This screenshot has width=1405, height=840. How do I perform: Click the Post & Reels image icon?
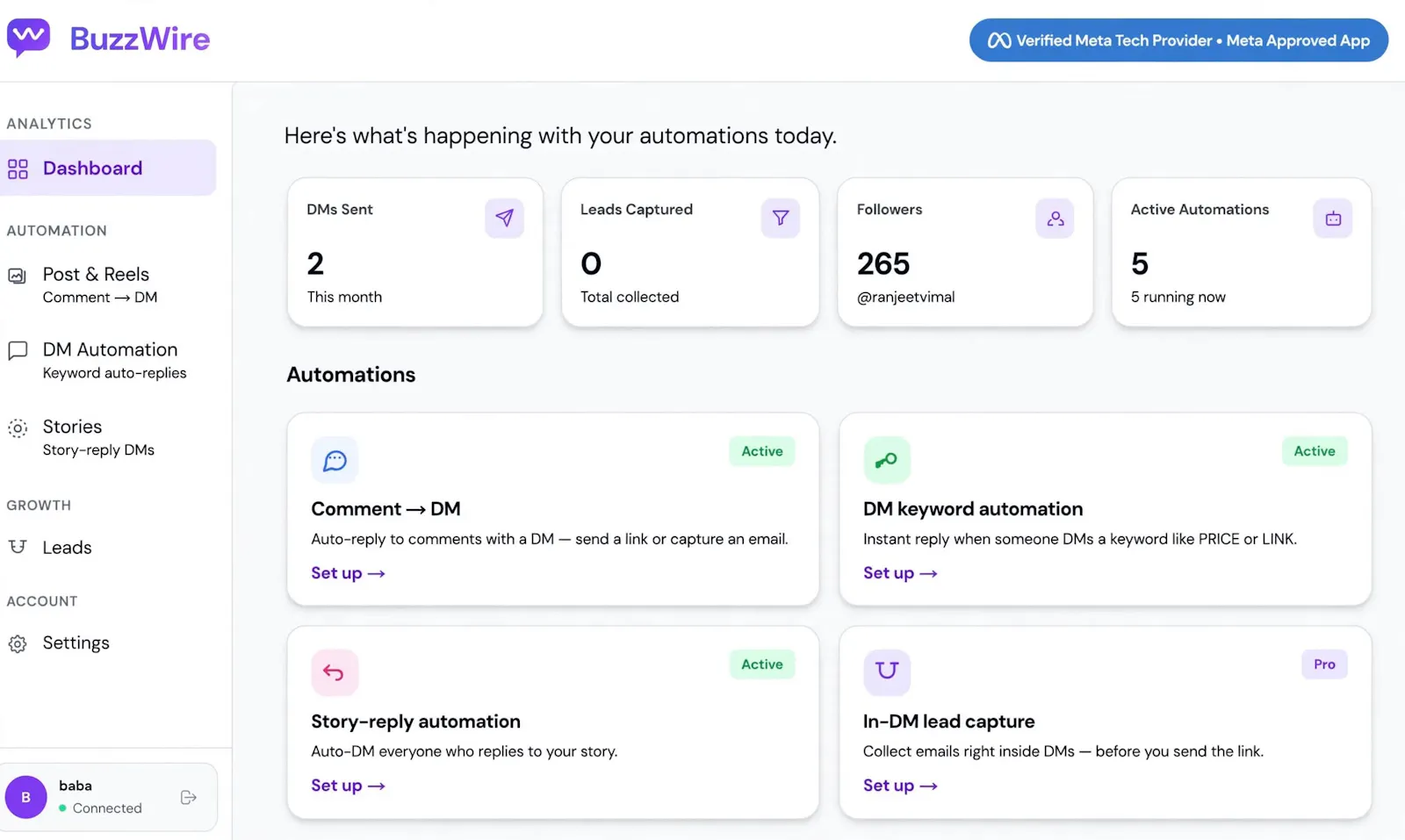17,276
